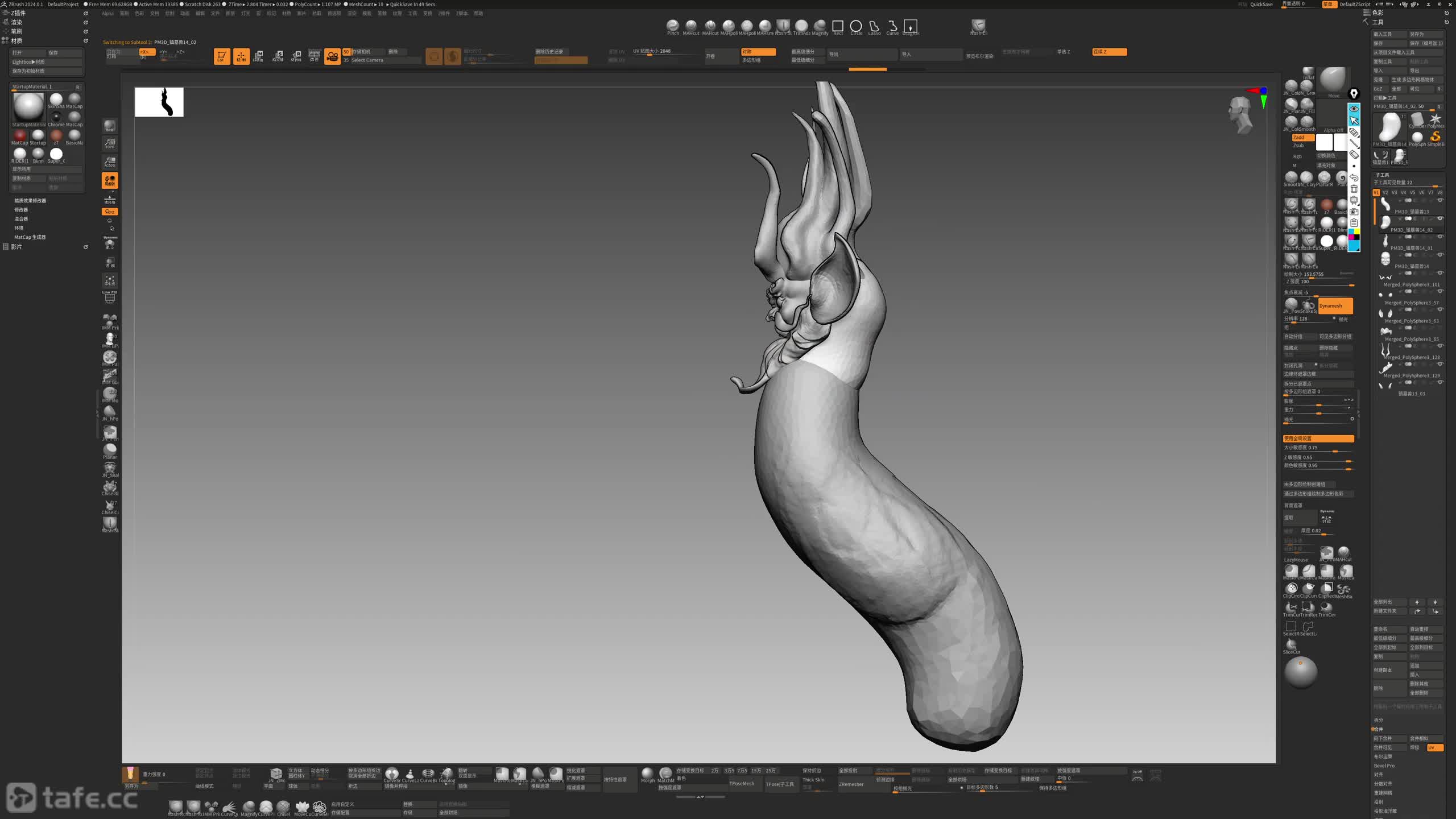Toggle the Dynamesh button
The height and width of the screenshot is (819, 1456).
pos(1335,306)
